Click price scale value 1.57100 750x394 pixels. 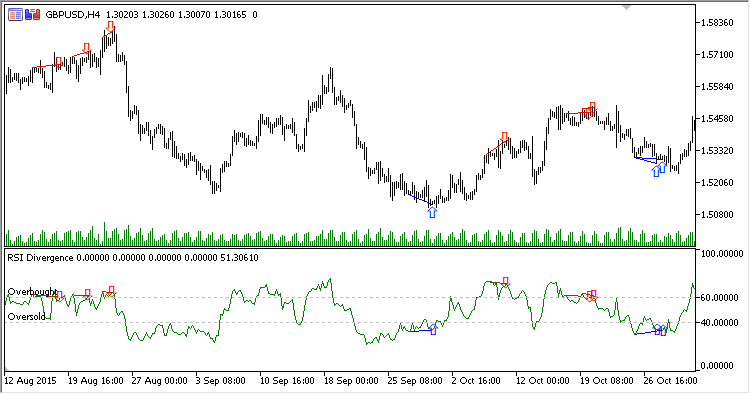pyautogui.click(x=717, y=55)
